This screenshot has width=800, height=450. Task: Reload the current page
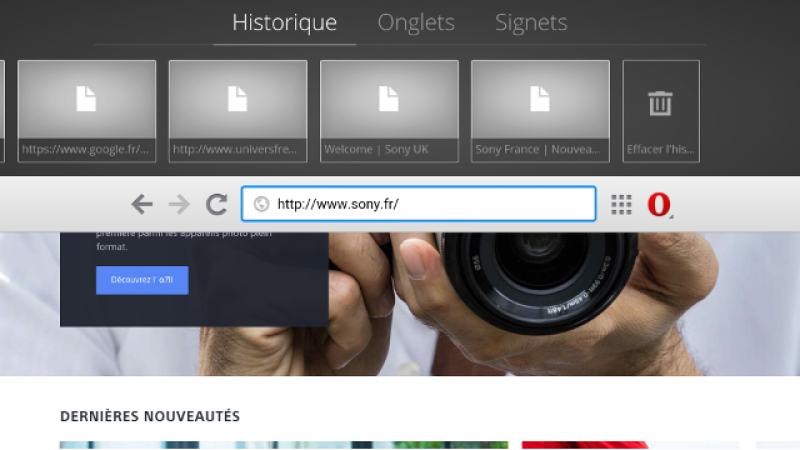216,205
